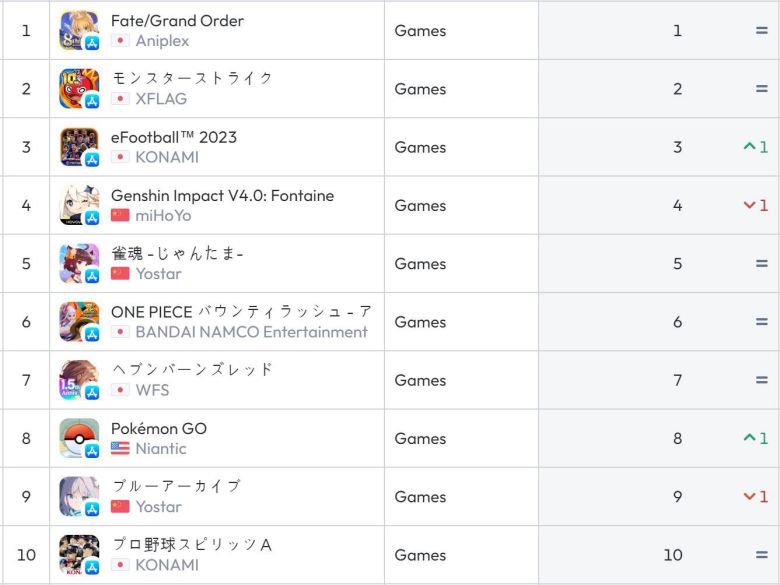Open the Fate/Grand Order title link
The height and width of the screenshot is (585, 780).
pyautogui.click(x=177, y=21)
